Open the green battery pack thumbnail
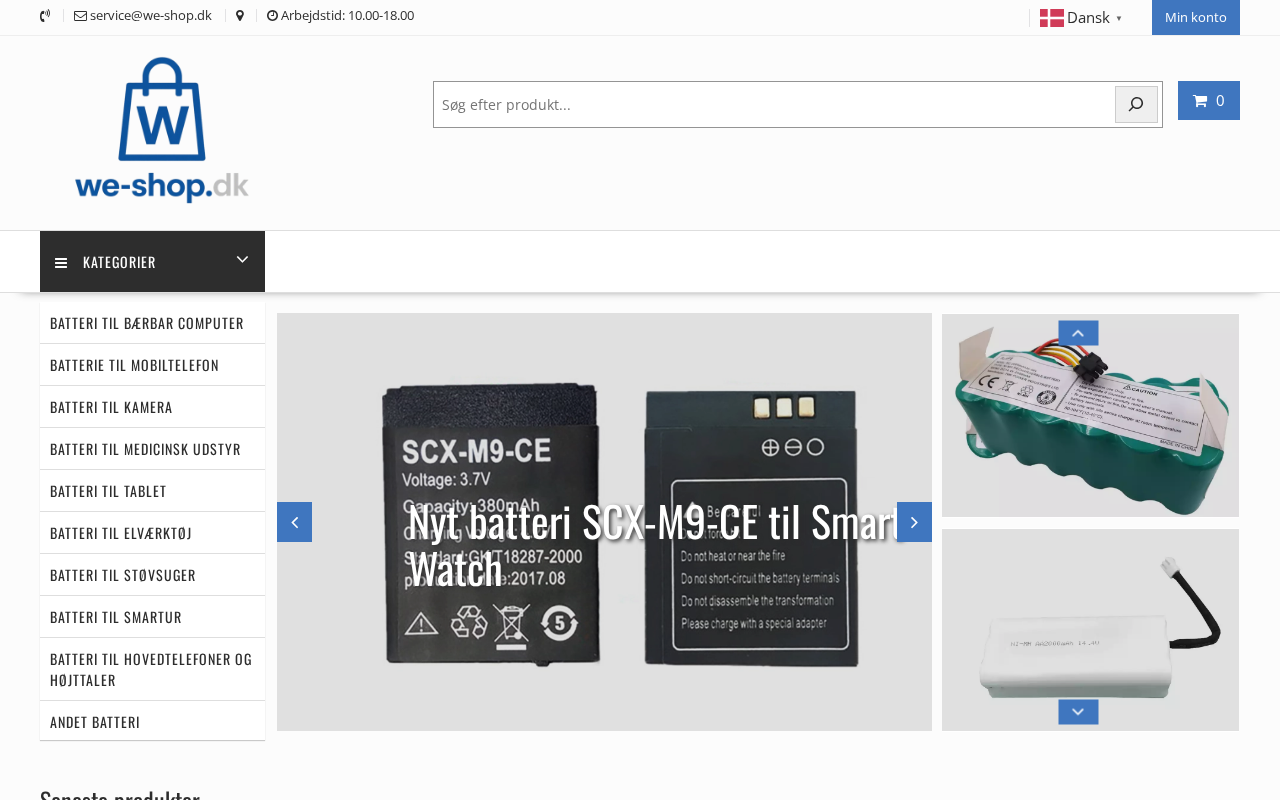The width and height of the screenshot is (1280, 800). (1090, 415)
